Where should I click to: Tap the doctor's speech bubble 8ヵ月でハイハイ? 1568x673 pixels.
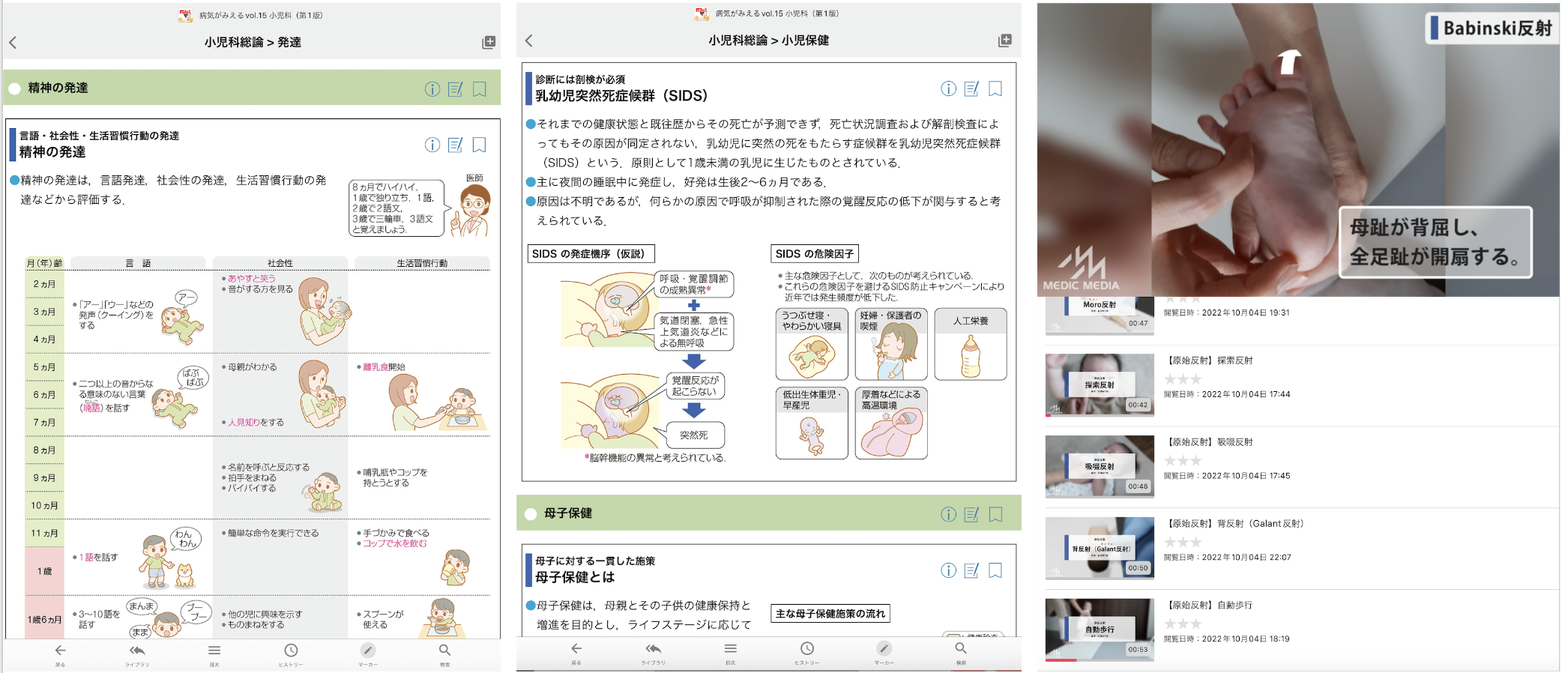click(x=396, y=208)
